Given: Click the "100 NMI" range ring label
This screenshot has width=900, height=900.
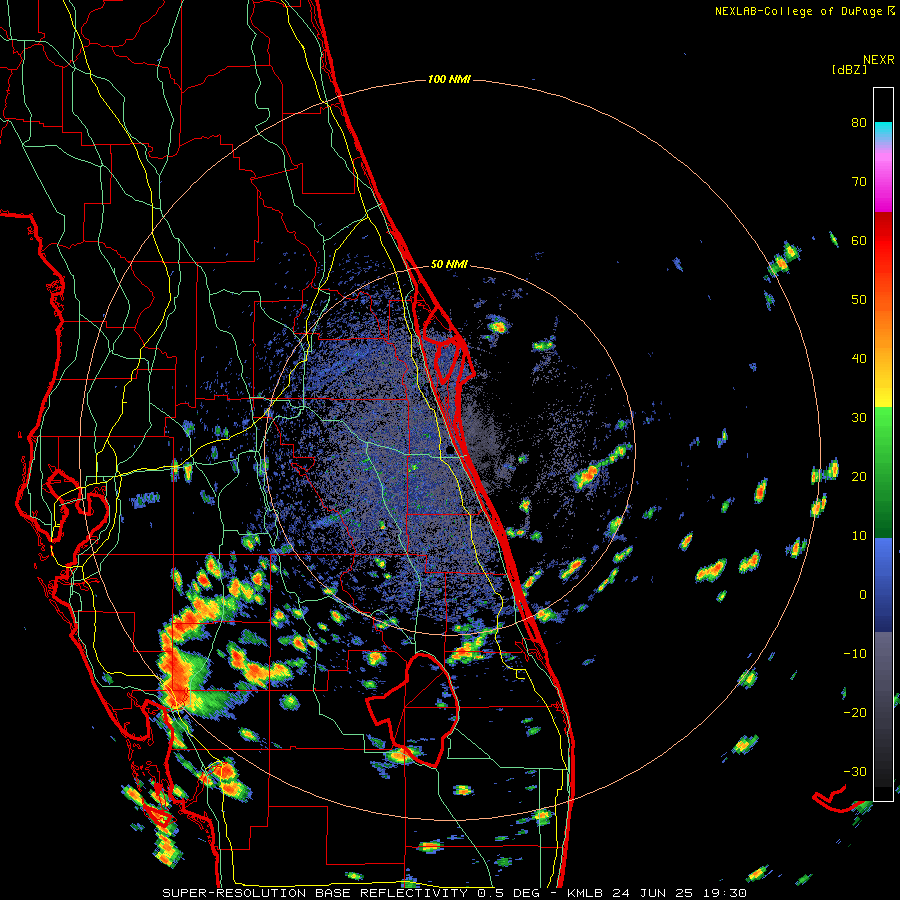Looking at the screenshot, I should pos(449,79).
